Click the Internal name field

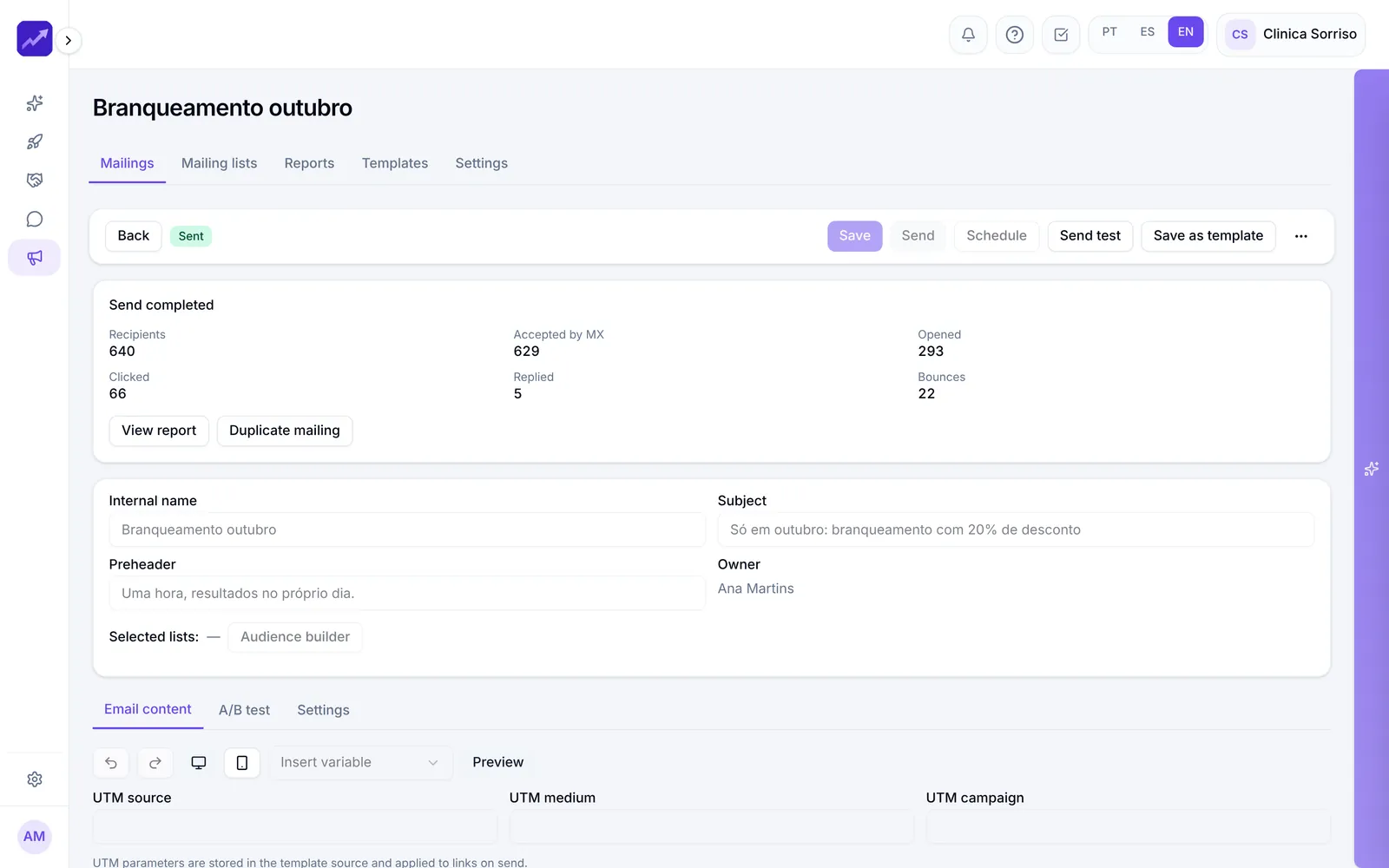pyautogui.click(x=407, y=529)
